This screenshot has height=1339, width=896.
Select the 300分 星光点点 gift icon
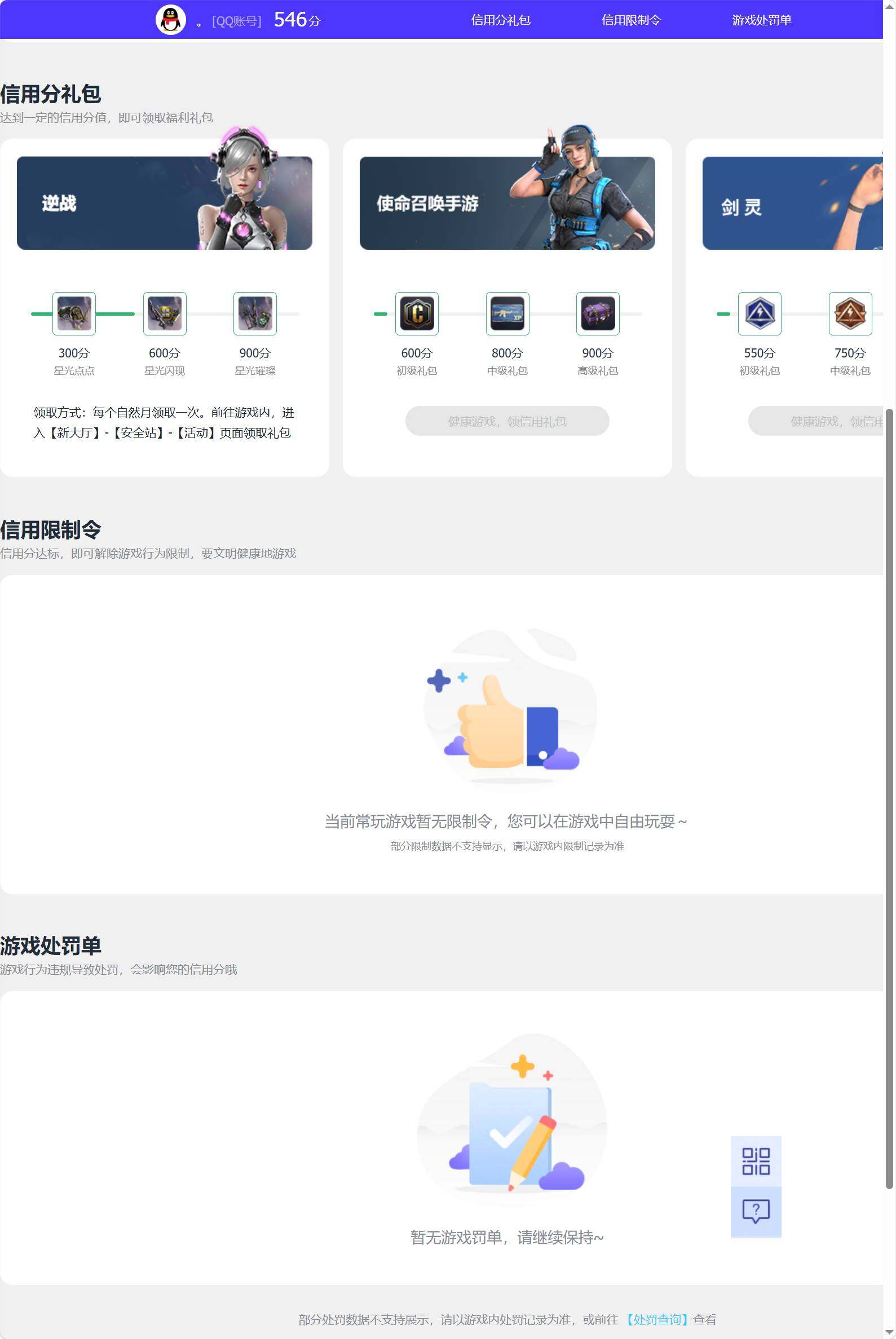(74, 313)
